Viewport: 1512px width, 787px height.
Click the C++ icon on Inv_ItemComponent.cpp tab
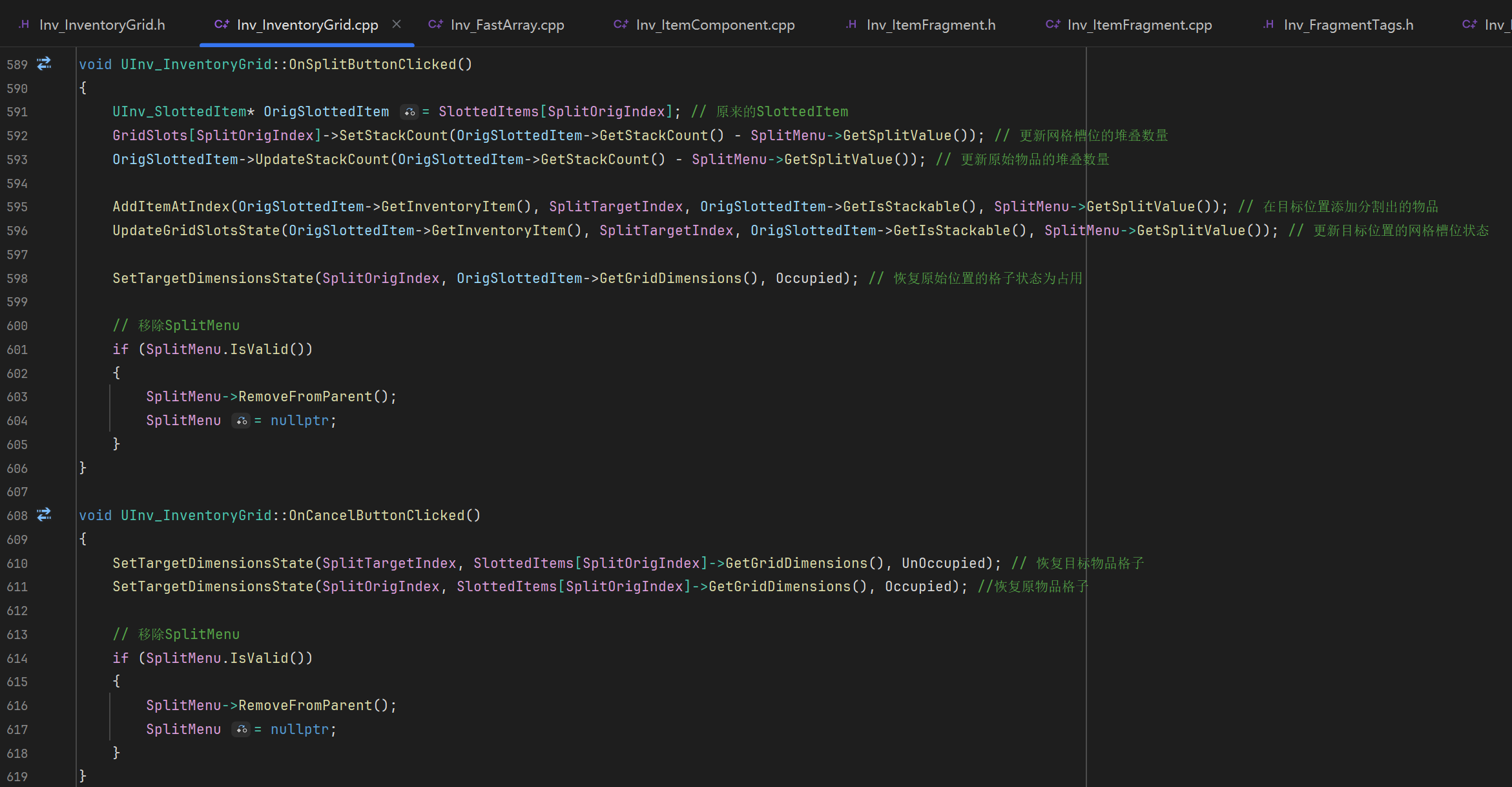(621, 25)
